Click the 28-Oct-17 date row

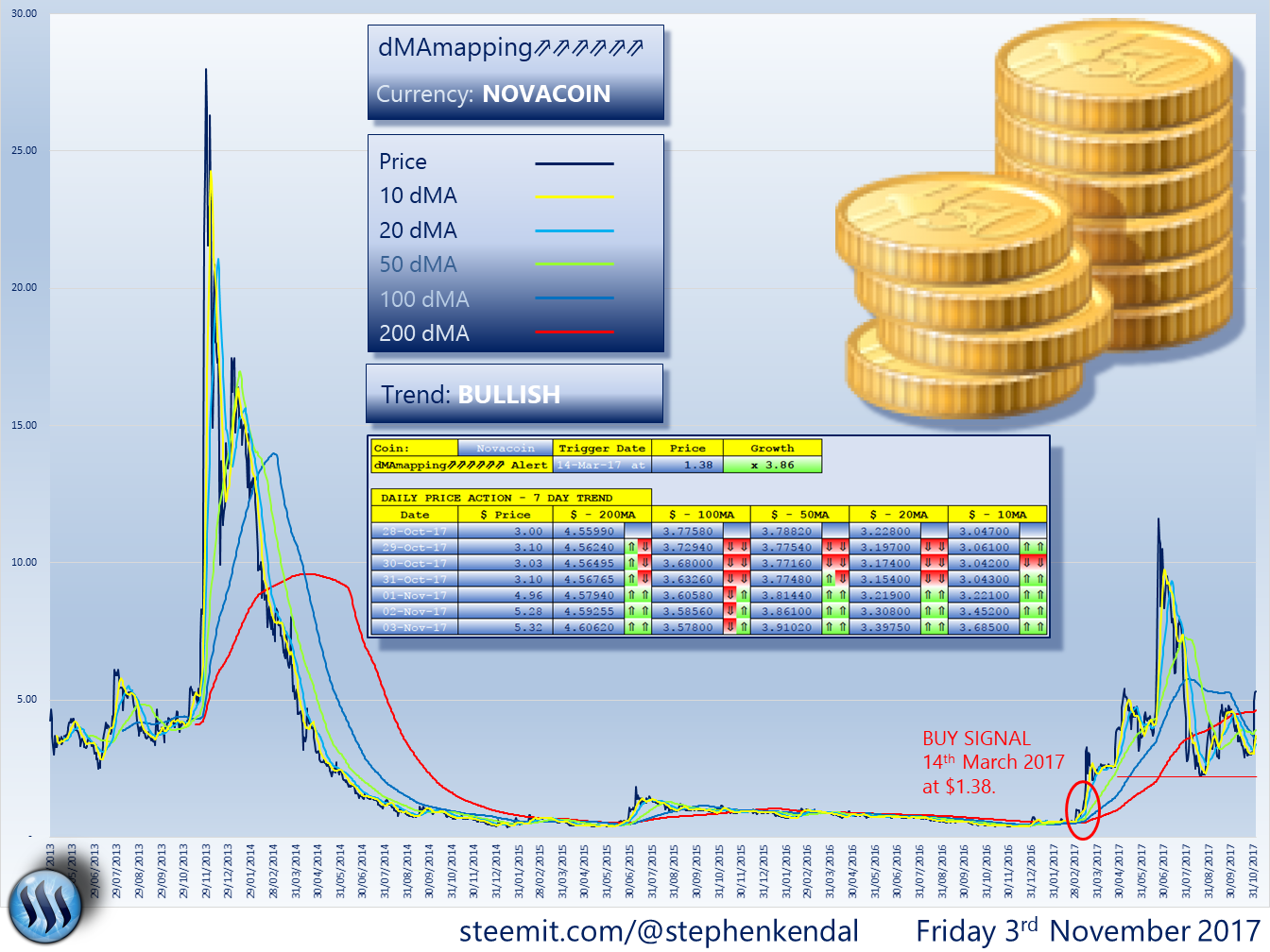pyautogui.click(x=415, y=531)
